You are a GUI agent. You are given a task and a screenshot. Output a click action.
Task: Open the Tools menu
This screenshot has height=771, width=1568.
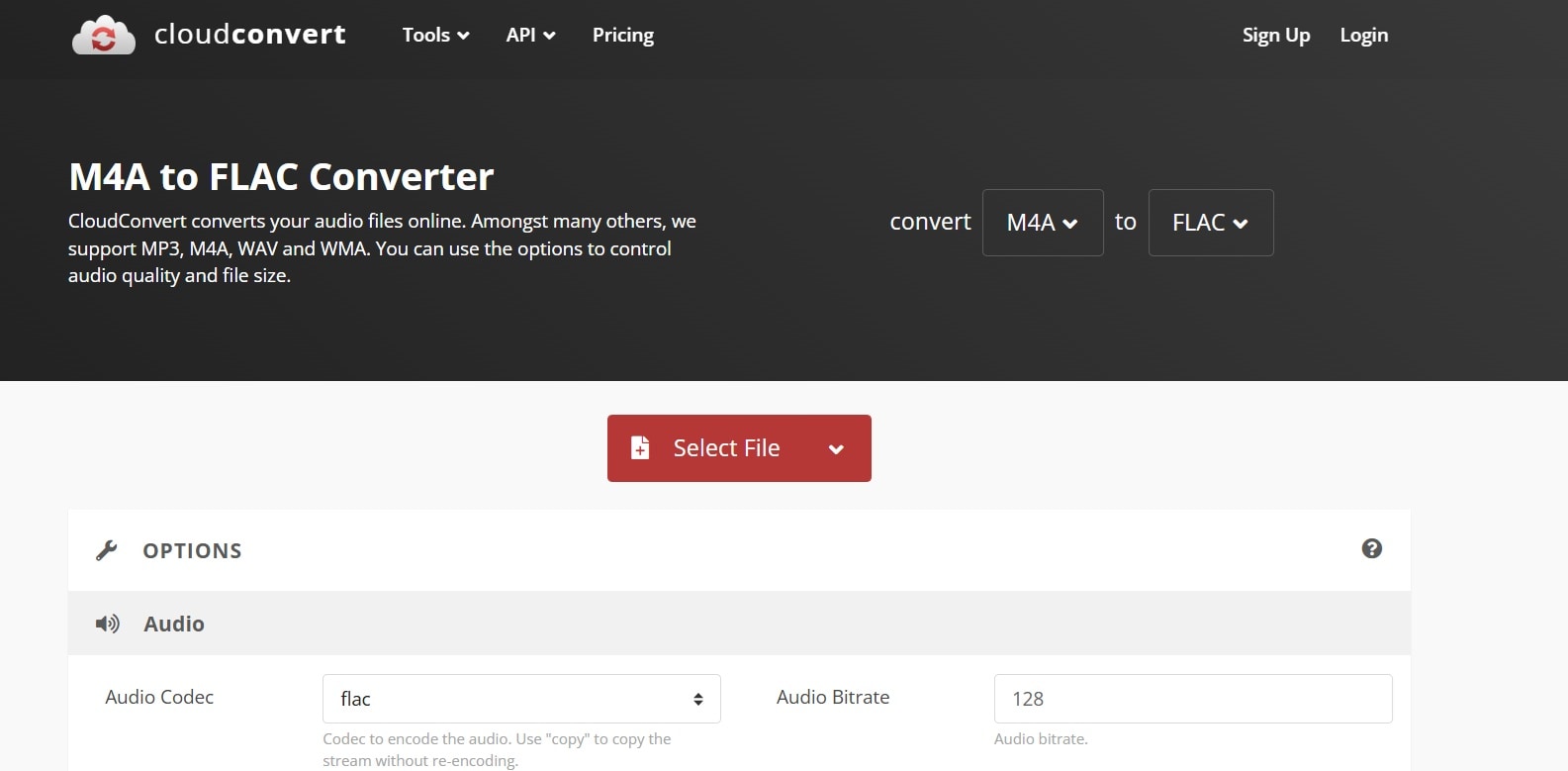click(x=435, y=35)
